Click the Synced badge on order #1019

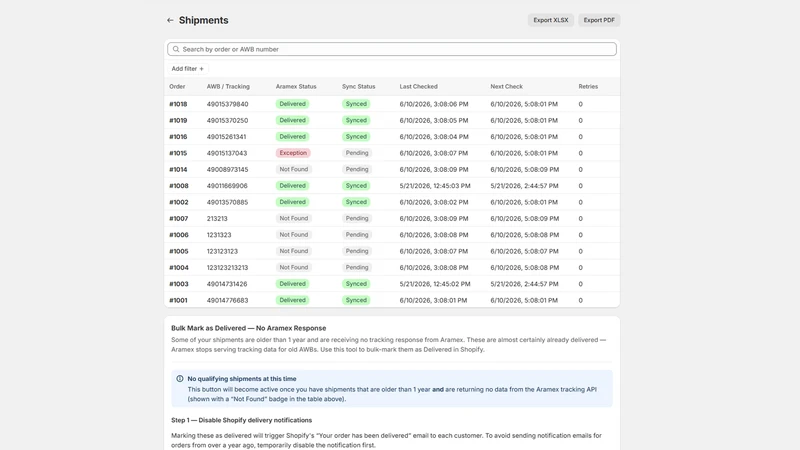pos(356,120)
